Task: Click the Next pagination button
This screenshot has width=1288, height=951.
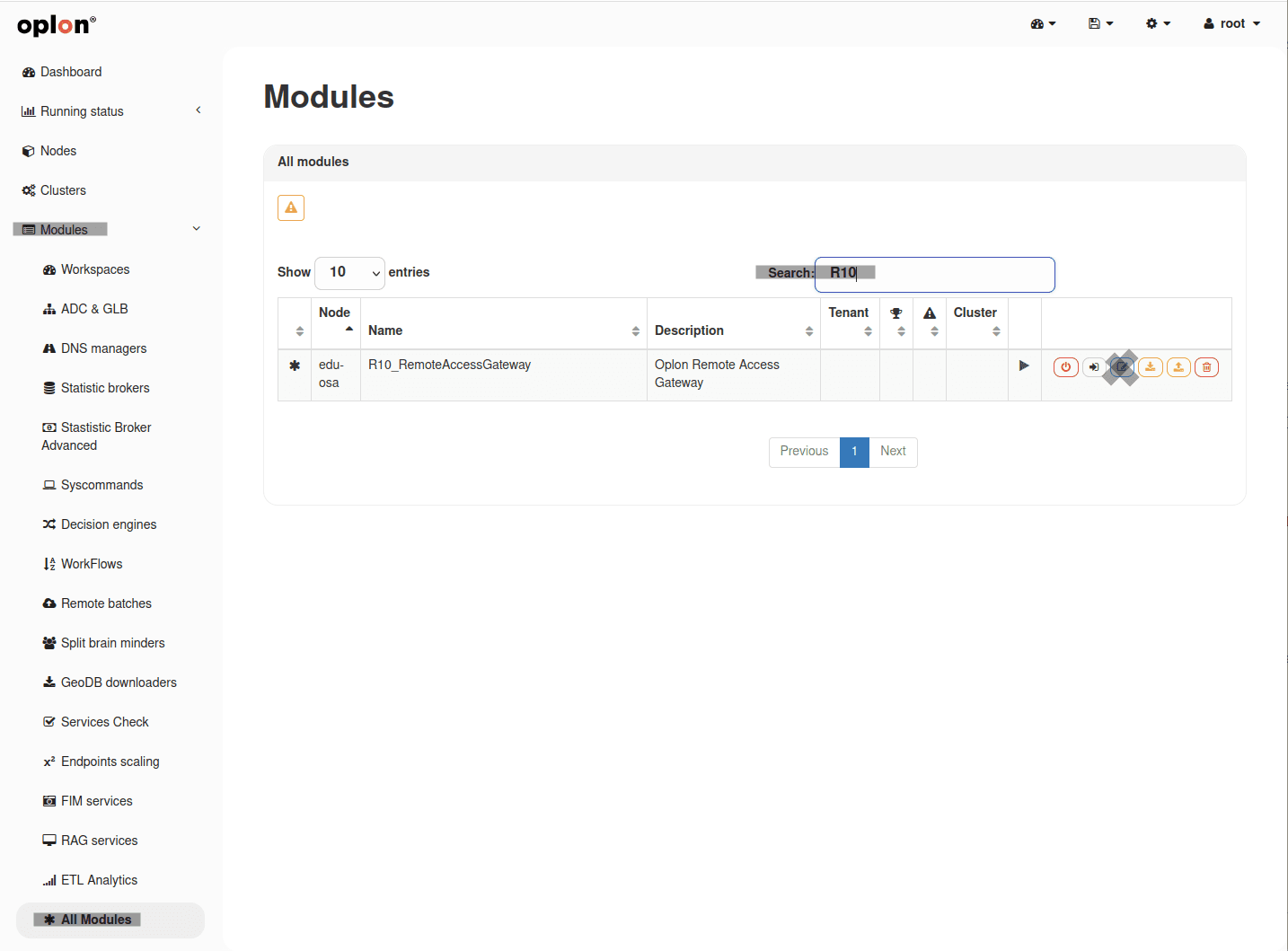Action: click(893, 452)
